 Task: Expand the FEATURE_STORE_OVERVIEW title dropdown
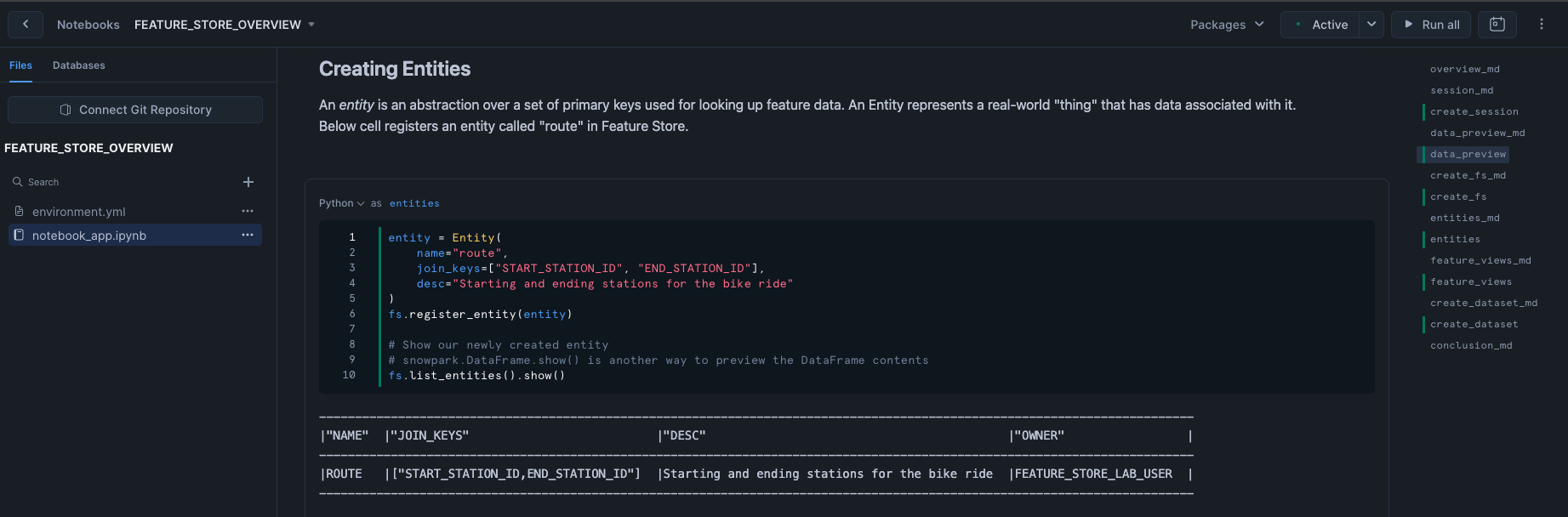(311, 25)
